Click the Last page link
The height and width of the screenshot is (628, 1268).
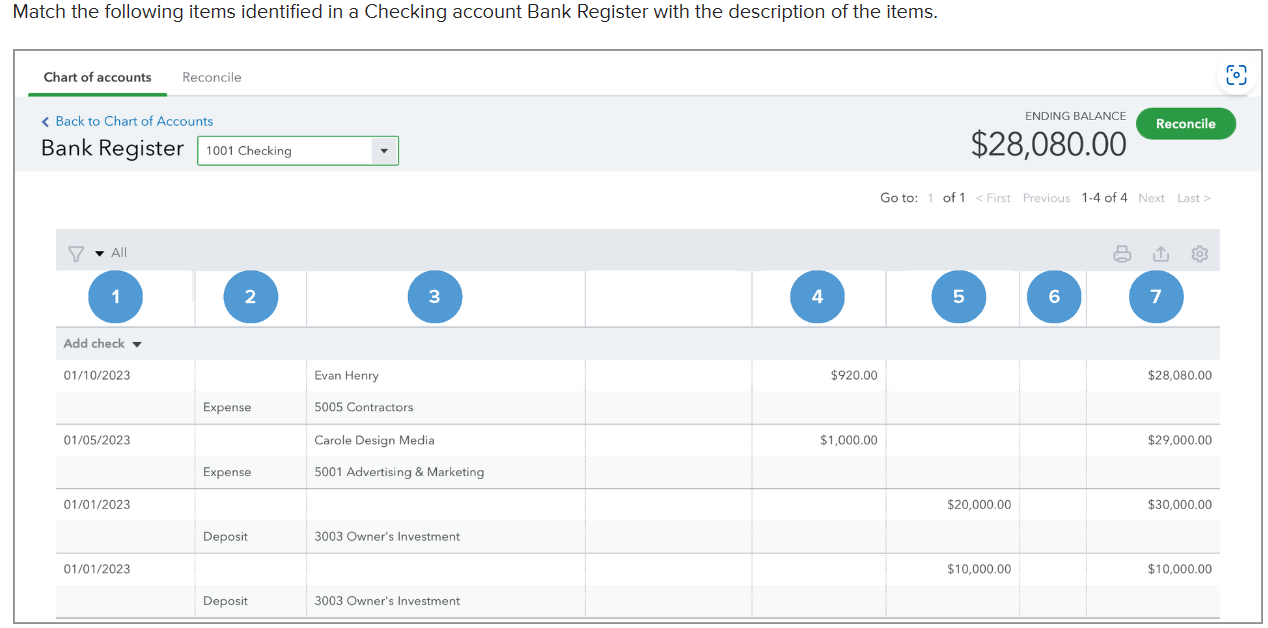click(1193, 198)
